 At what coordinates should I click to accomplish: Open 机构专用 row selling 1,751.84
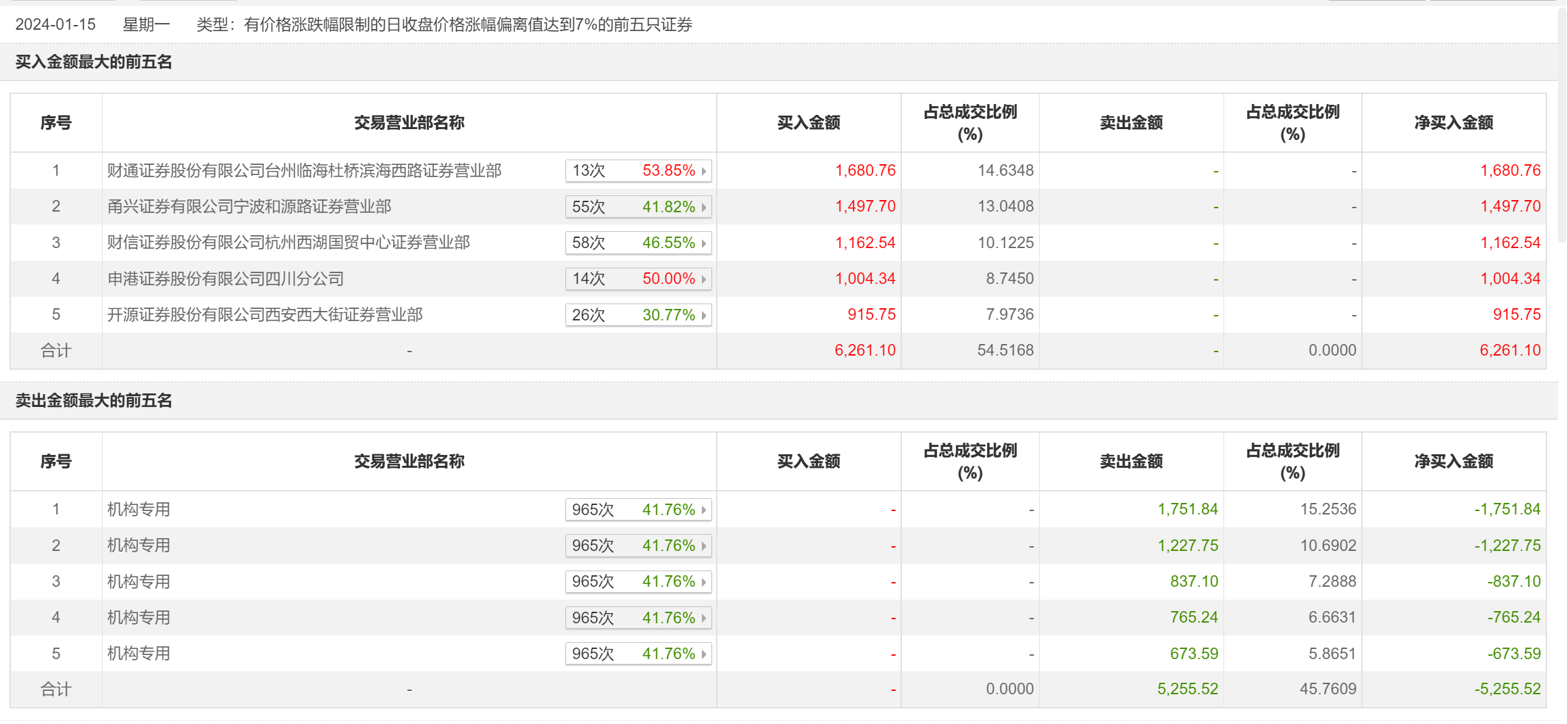[x=138, y=510]
